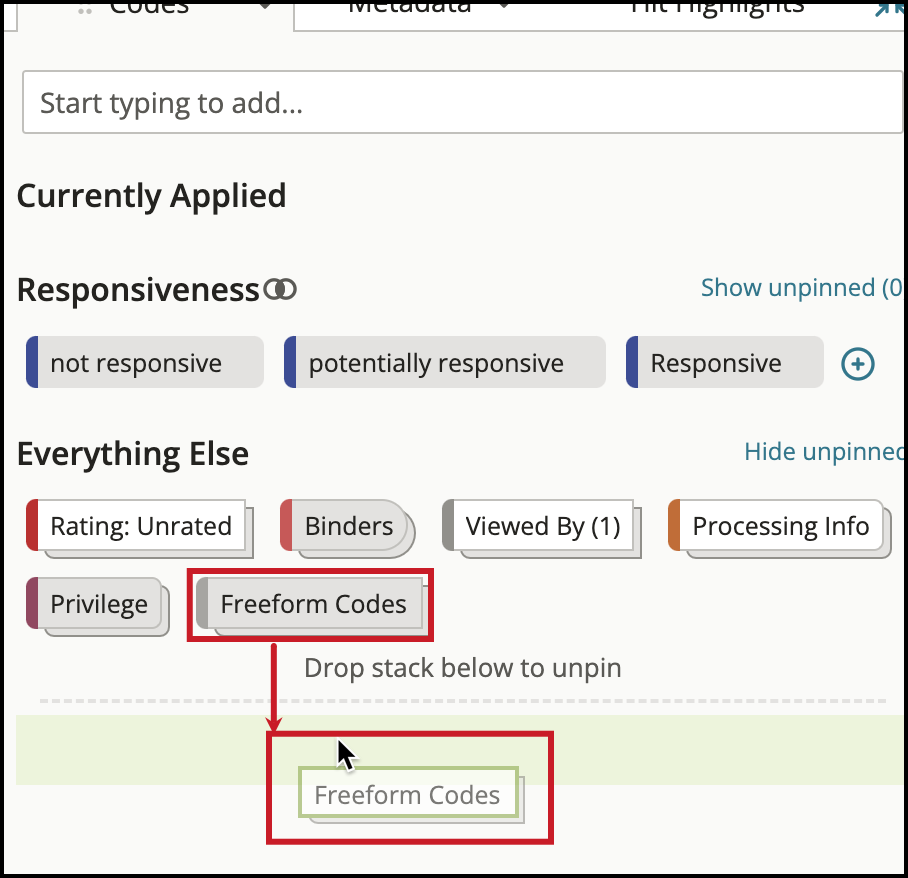Click the linked circles icon beside Responsiveness
Viewport: 908px width, 878px height.
280,289
